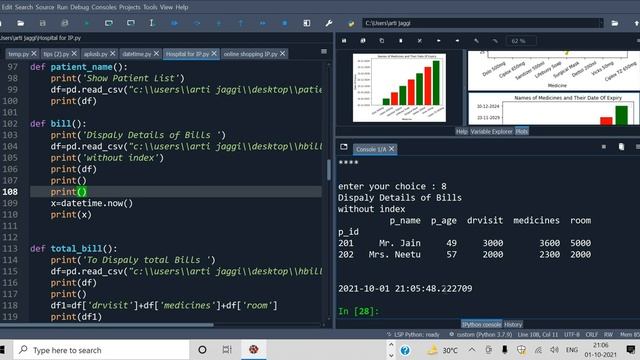Open the editor pane options menu
640x360 pixels.
[x=324, y=51]
